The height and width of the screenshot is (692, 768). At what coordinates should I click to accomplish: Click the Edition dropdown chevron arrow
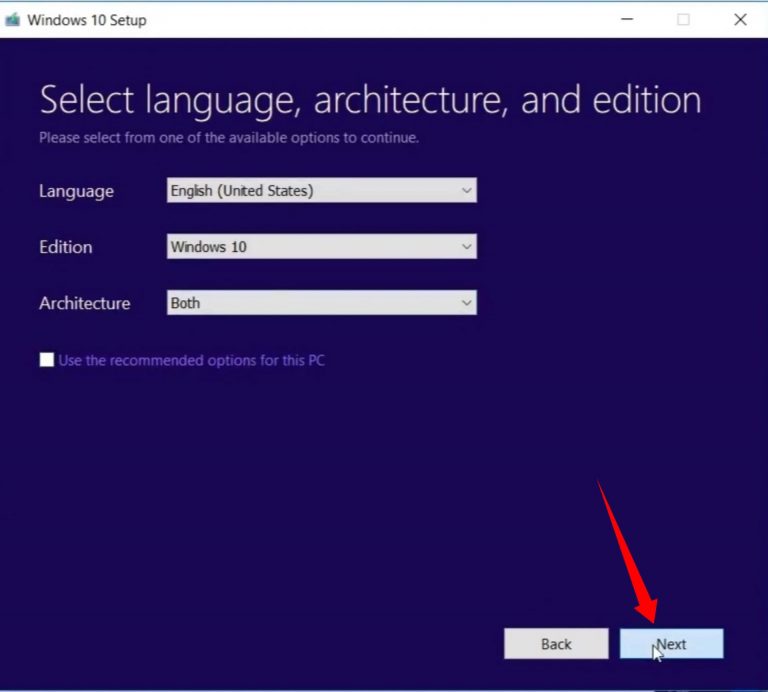(x=466, y=247)
